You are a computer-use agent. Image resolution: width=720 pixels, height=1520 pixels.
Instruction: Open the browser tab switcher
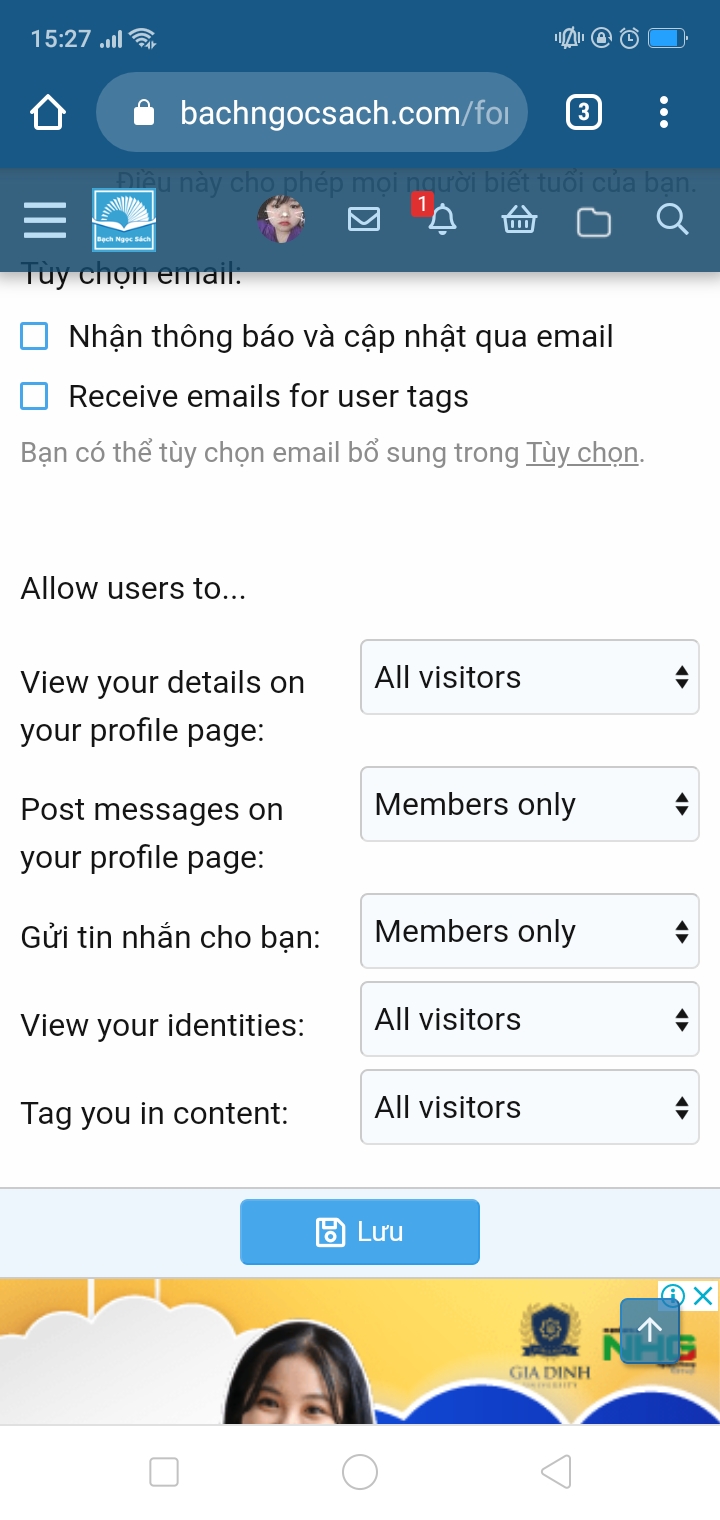584,113
